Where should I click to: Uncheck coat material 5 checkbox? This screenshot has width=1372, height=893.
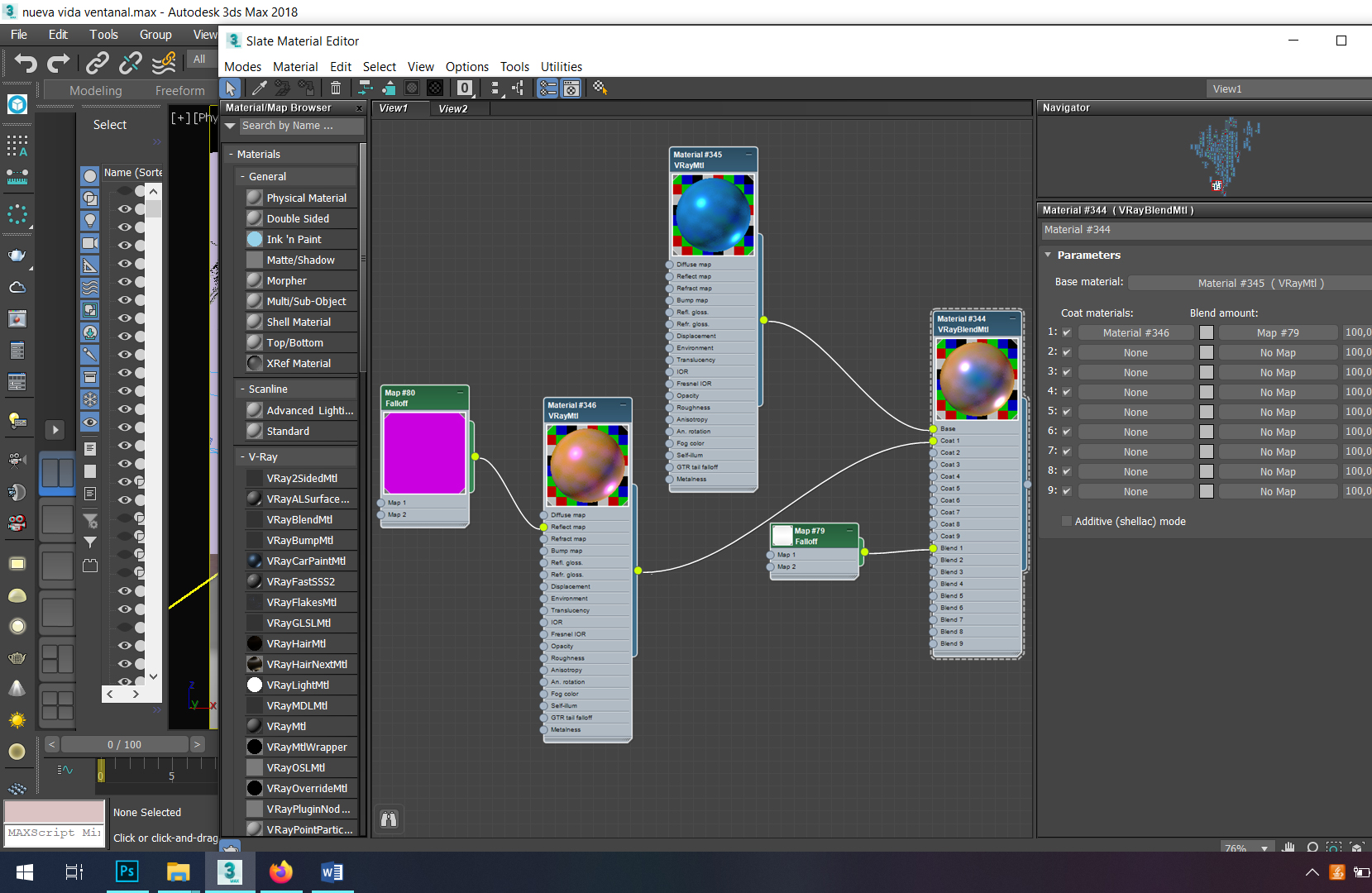pyautogui.click(x=1067, y=412)
